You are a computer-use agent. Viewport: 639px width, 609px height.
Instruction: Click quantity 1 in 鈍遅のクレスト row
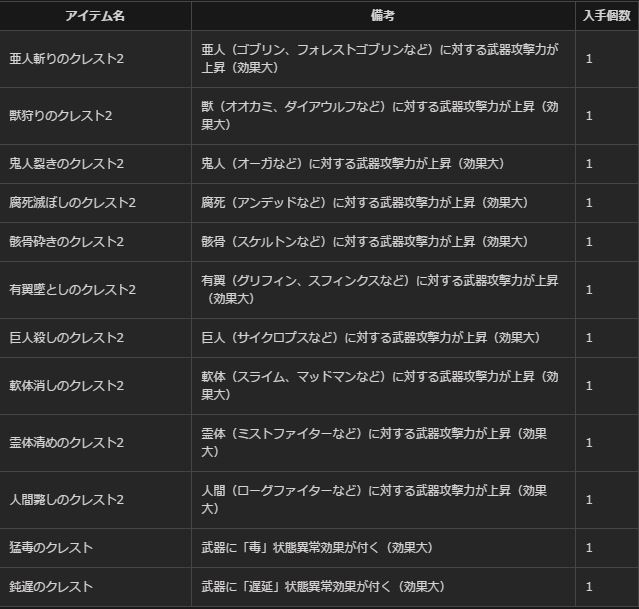click(589, 587)
